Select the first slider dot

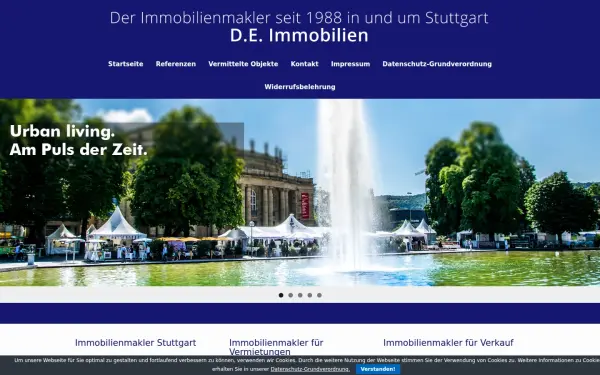click(x=281, y=295)
